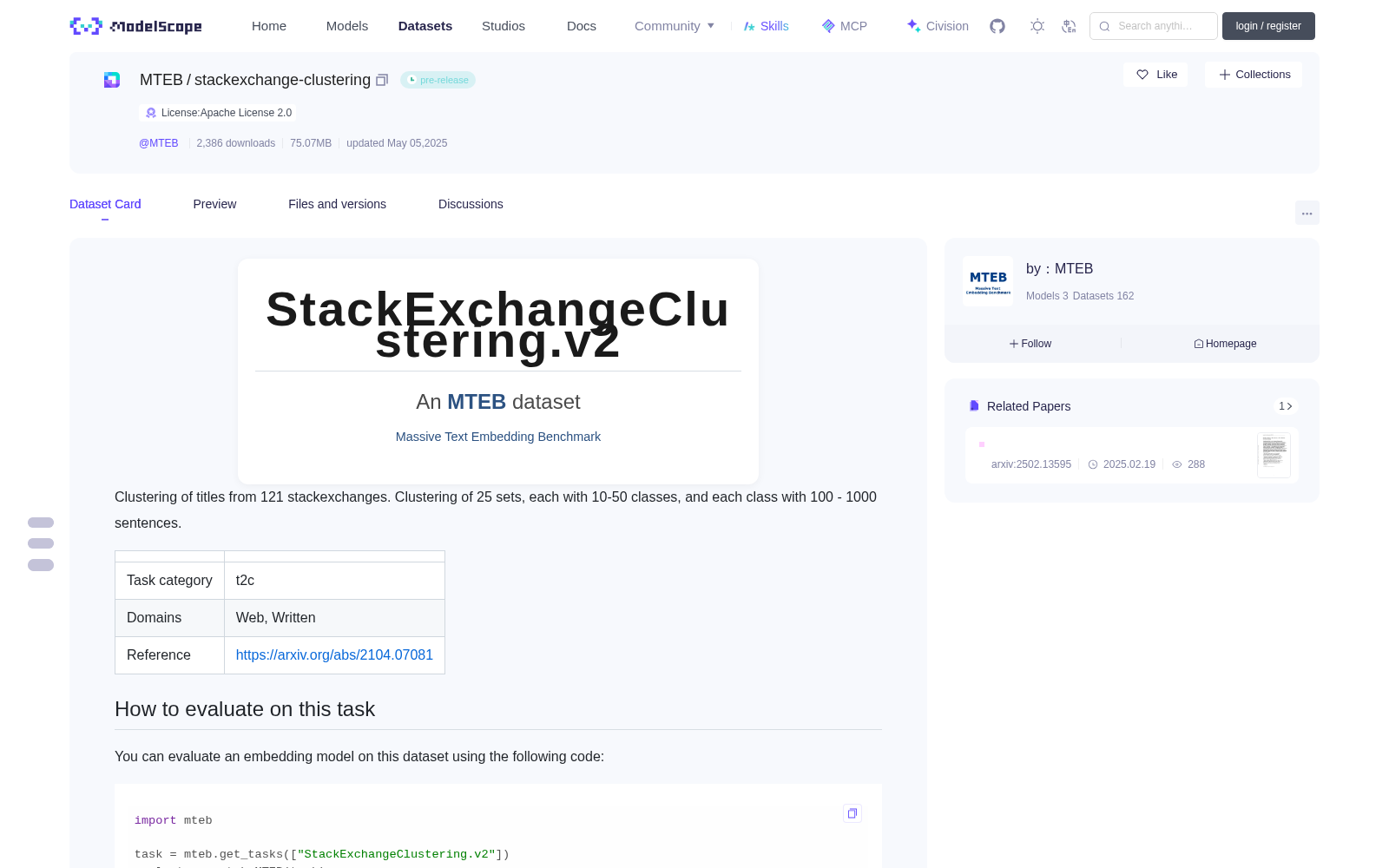Image resolution: width=1389 pixels, height=868 pixels.
Task: Click the MTEB organization logo thumbnail
Action: tap(988, 281)
